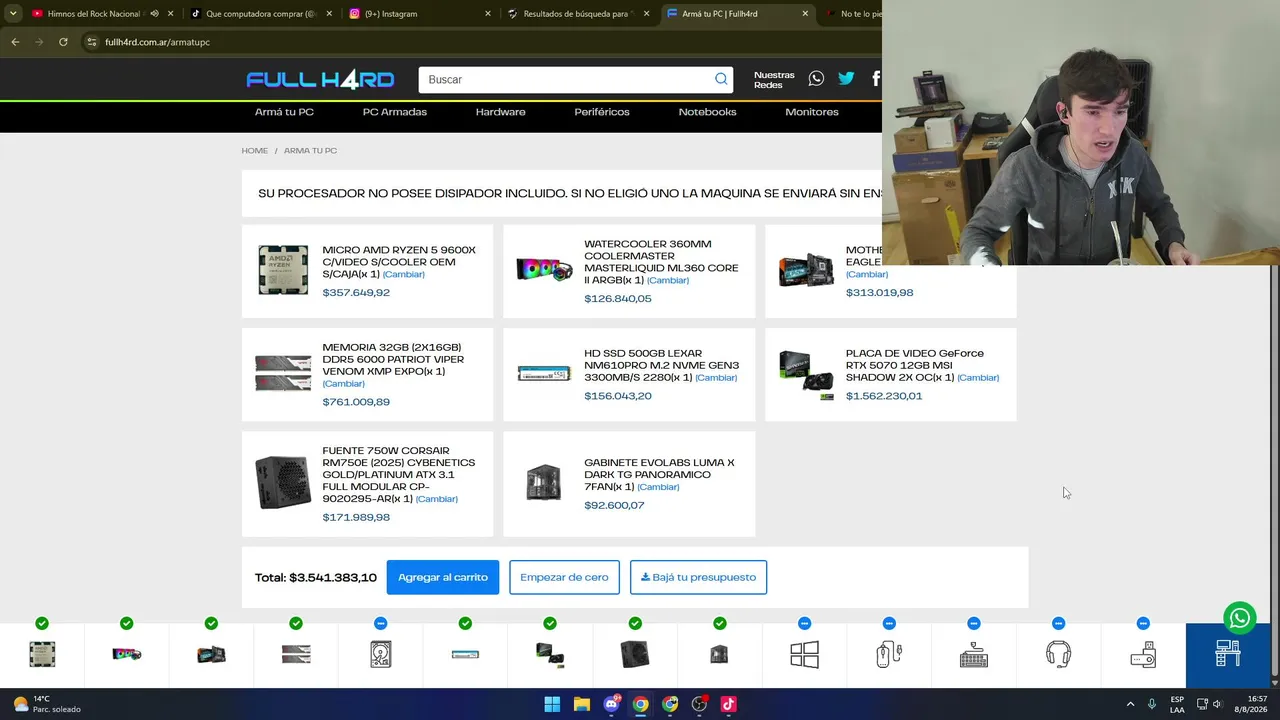View site information icon in address bar
Image resolution: width=1280 pixels, height=720 pixels.
[x=91, y=42]
